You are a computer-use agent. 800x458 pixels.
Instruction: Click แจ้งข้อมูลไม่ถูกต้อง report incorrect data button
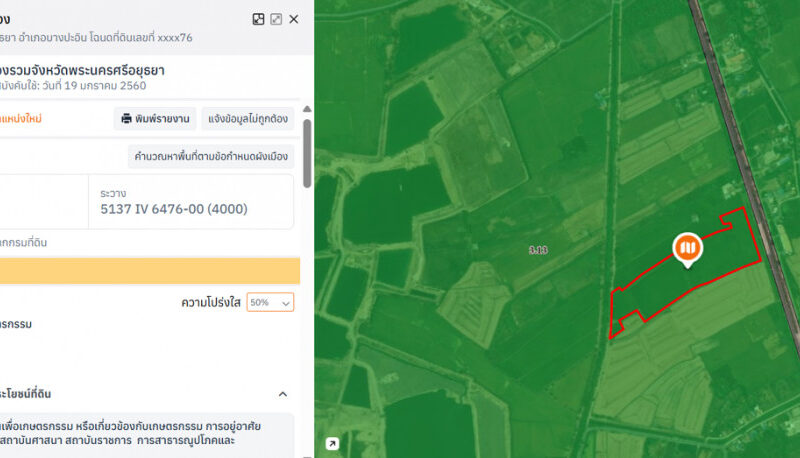tap(247, 118)
